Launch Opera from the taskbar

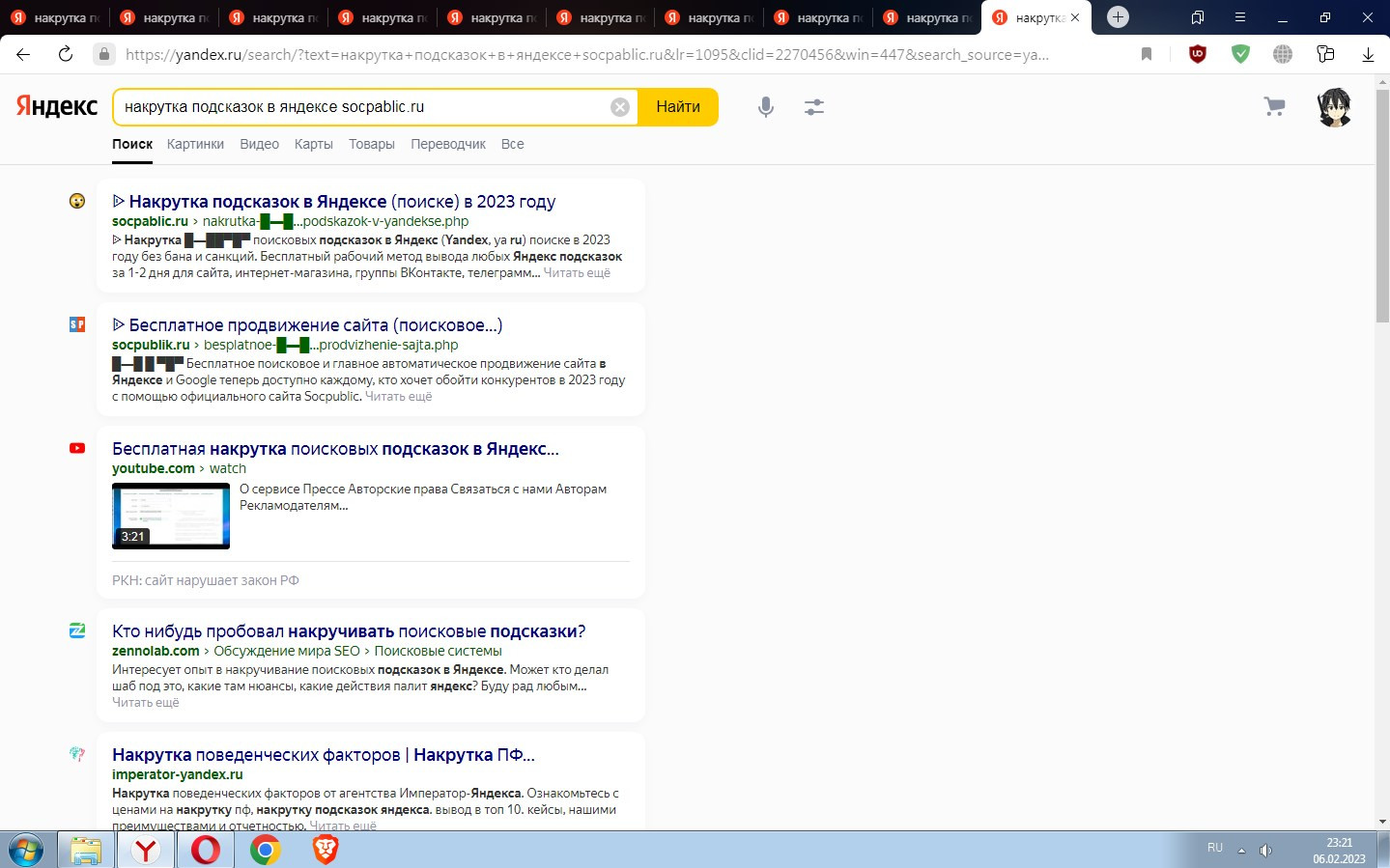point(206,850)
